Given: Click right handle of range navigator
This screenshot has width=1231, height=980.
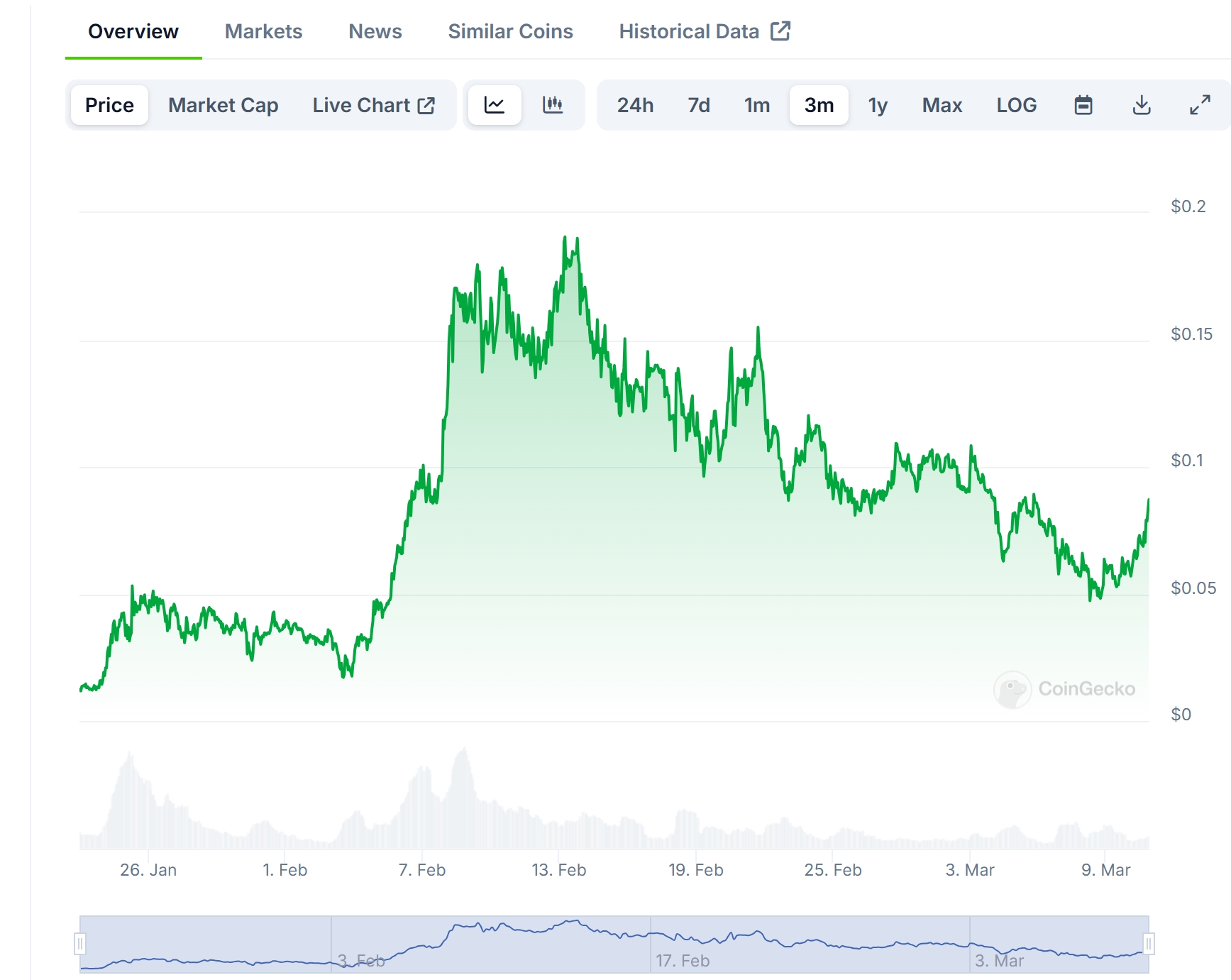Looking at the screenshot, I should point(1149,944).
